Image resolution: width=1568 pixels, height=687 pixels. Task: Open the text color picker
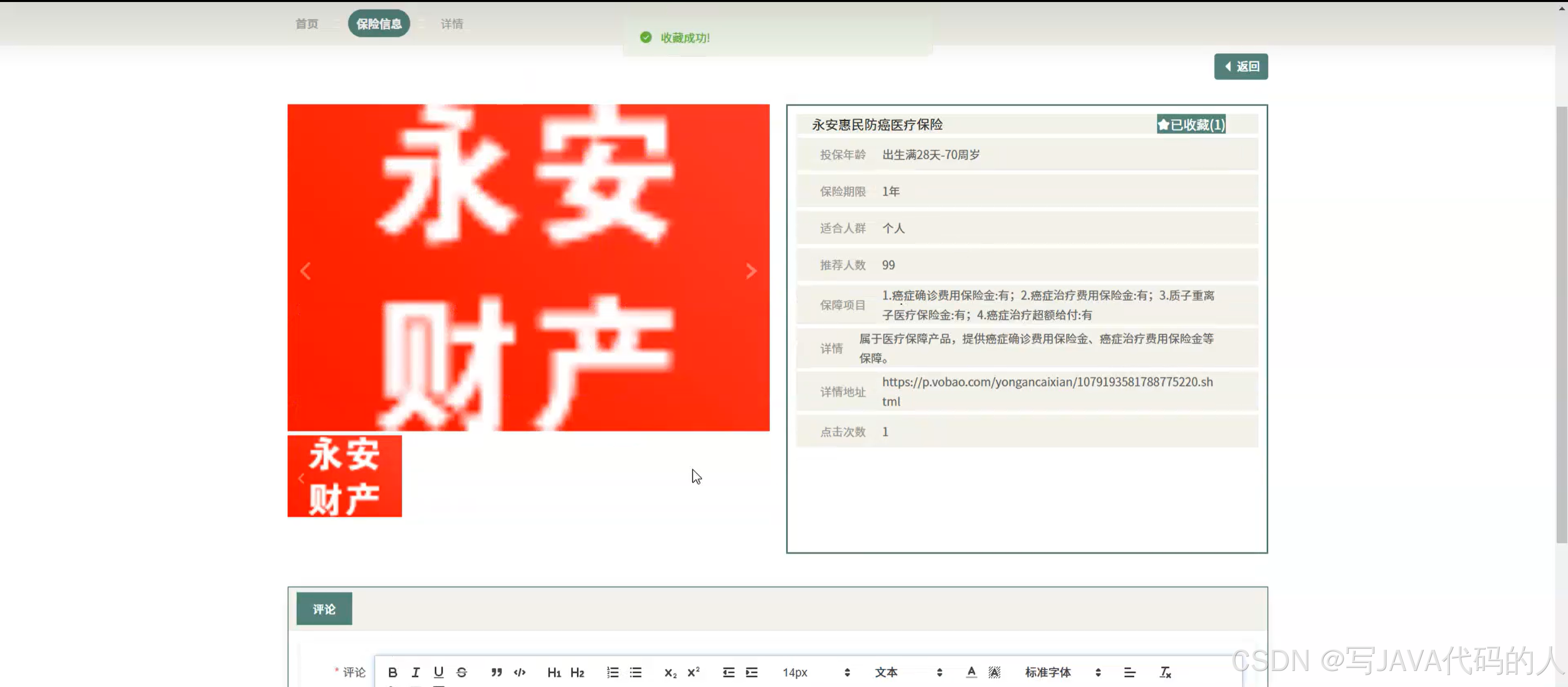[x=972, y=672]
